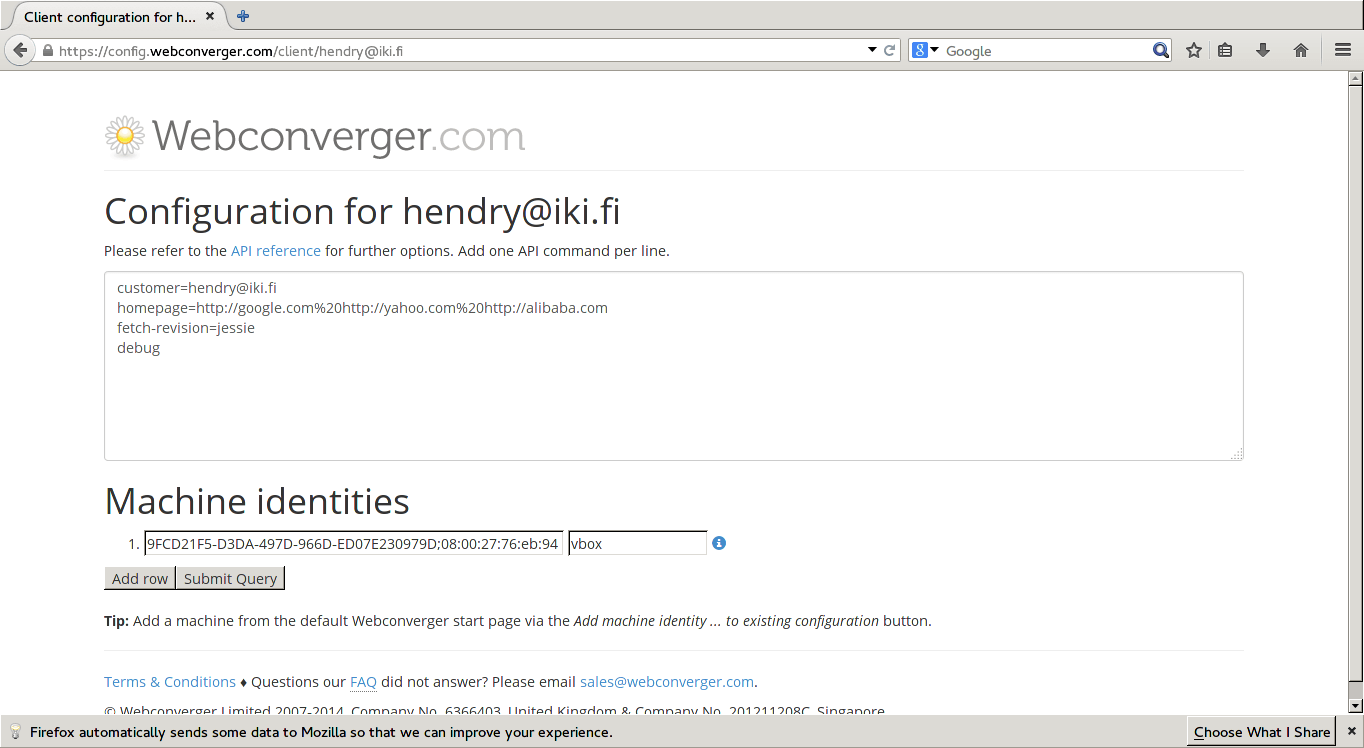This screenshot has height=748, width=1364.
Task: Click the lightbulb icon in notification bar
Action: click(x=15, y=732)
